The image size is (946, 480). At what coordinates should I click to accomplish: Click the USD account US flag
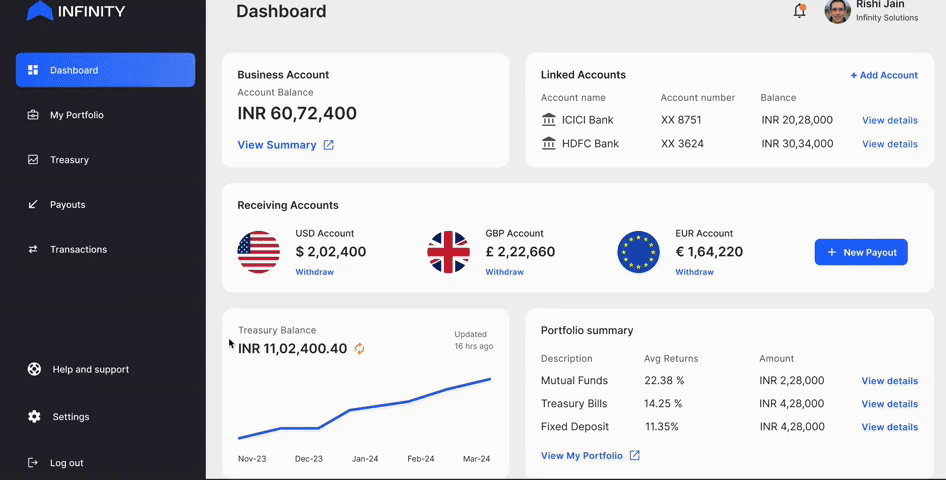(258, 252)
